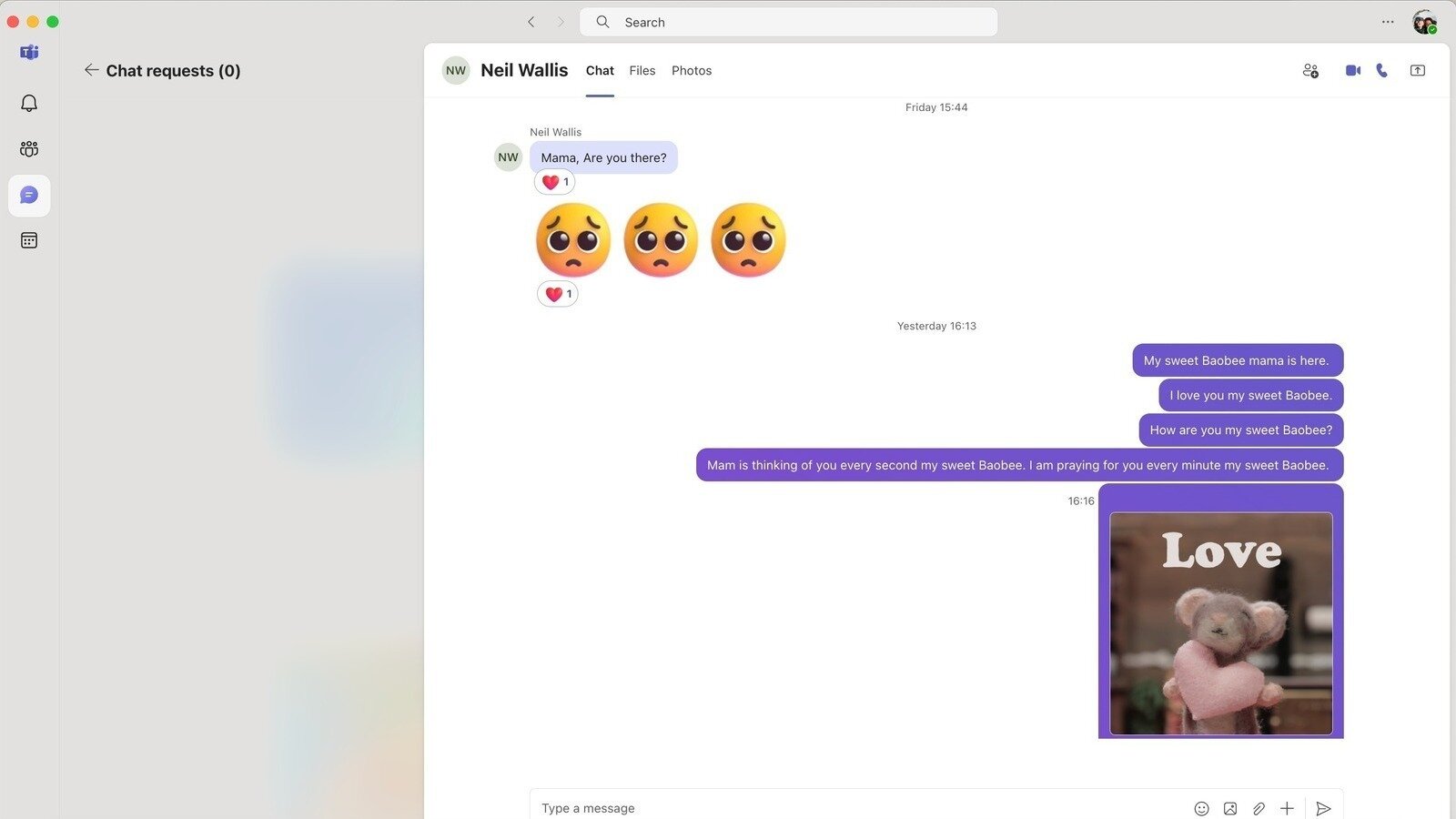
Task: Open the Activity bell notifications
Action: pos(29,104)
